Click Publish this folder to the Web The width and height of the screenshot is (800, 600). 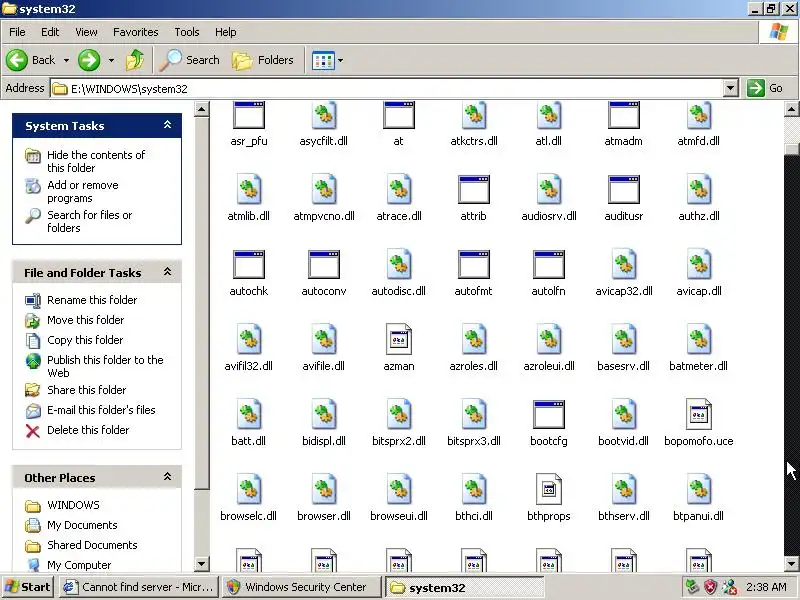coord(105,366)
